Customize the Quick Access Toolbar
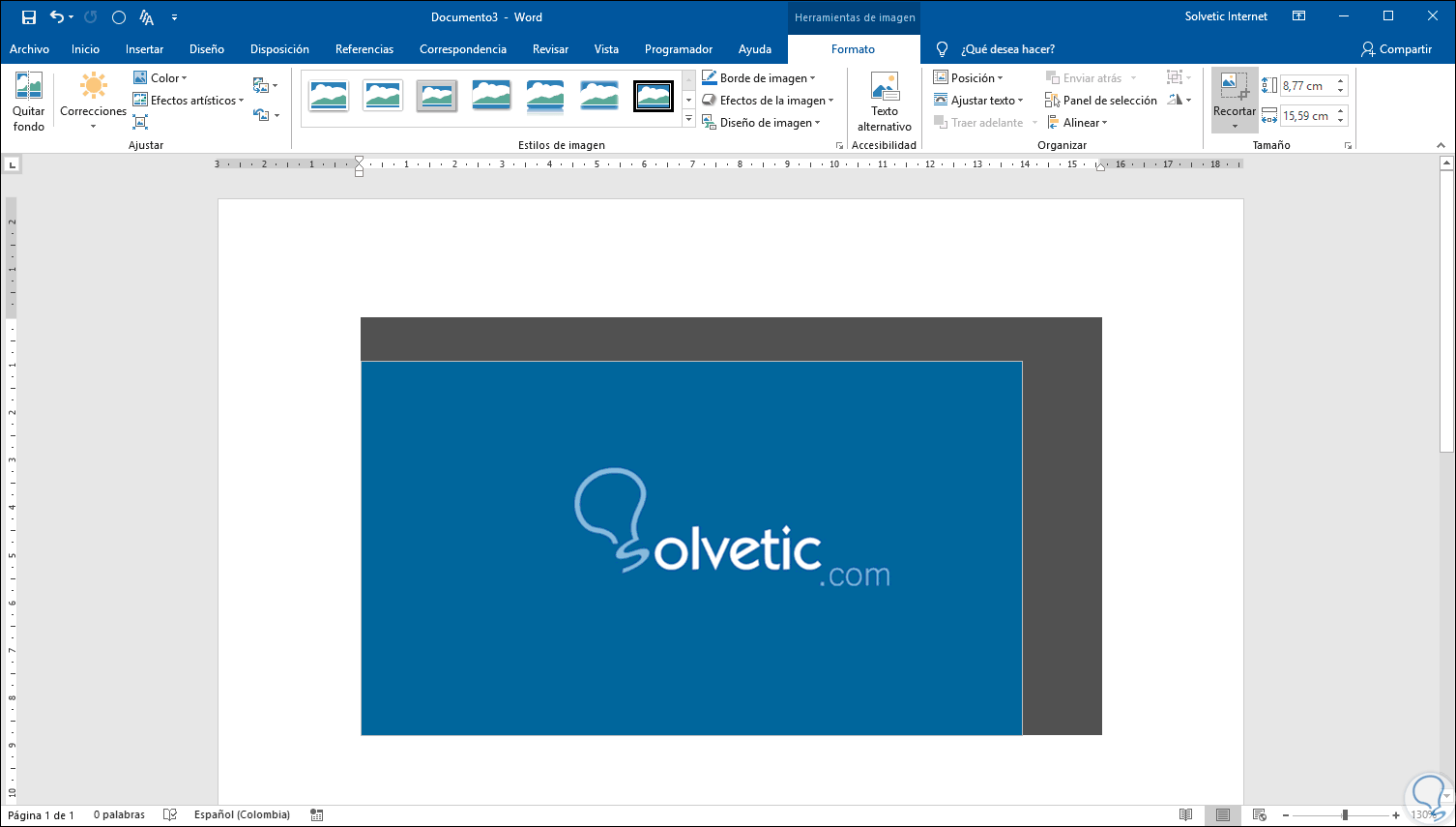 [174, 17]
